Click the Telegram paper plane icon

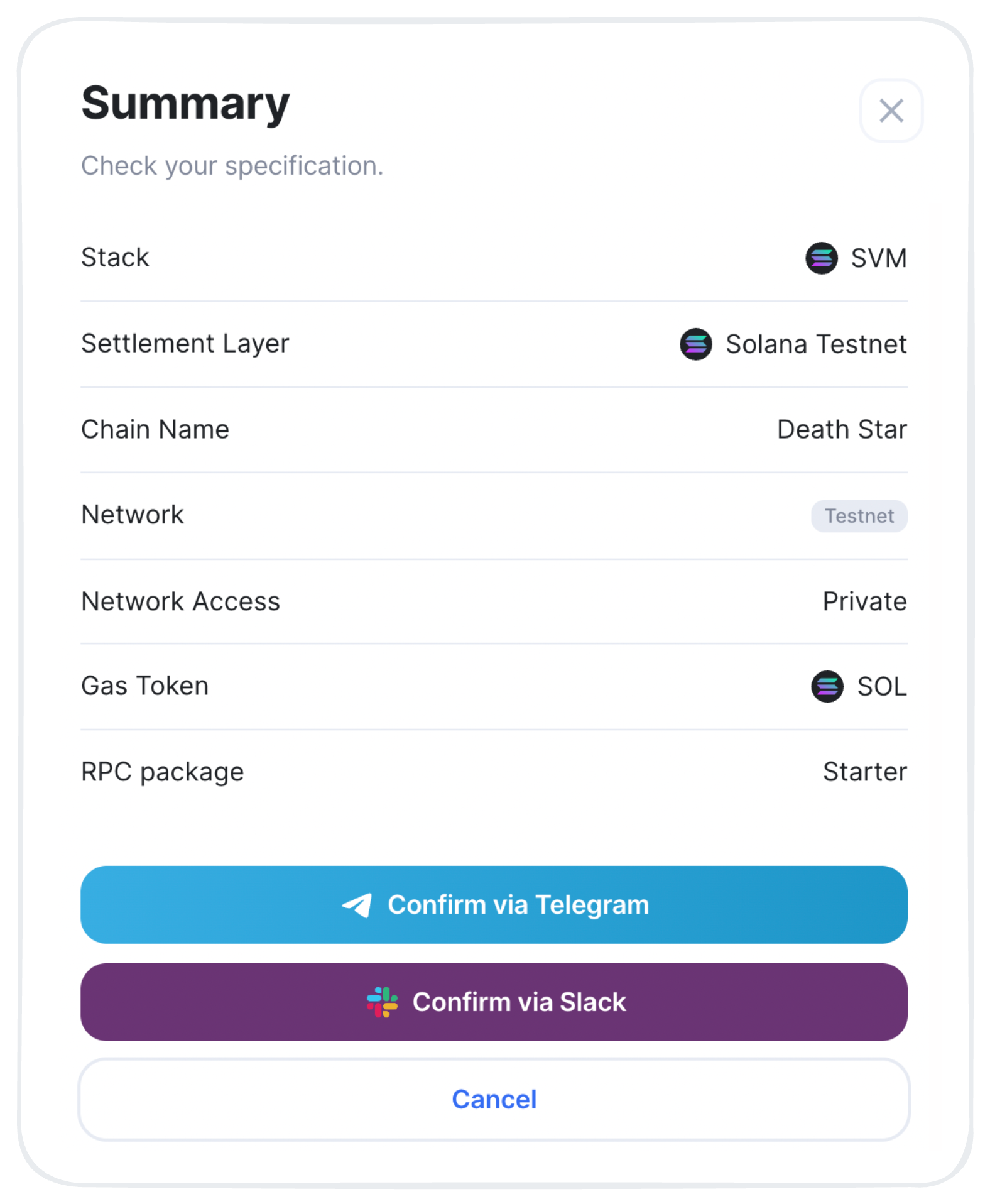point(357,905)
